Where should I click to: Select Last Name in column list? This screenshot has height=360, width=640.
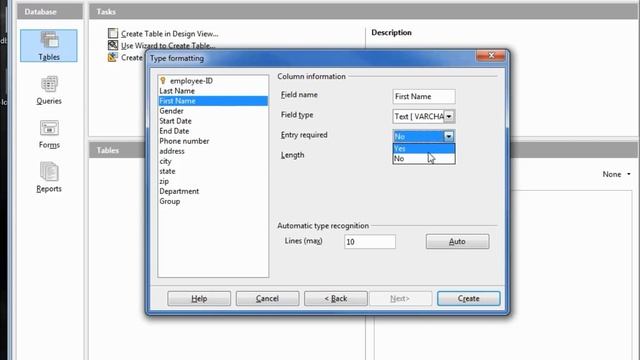213,91
